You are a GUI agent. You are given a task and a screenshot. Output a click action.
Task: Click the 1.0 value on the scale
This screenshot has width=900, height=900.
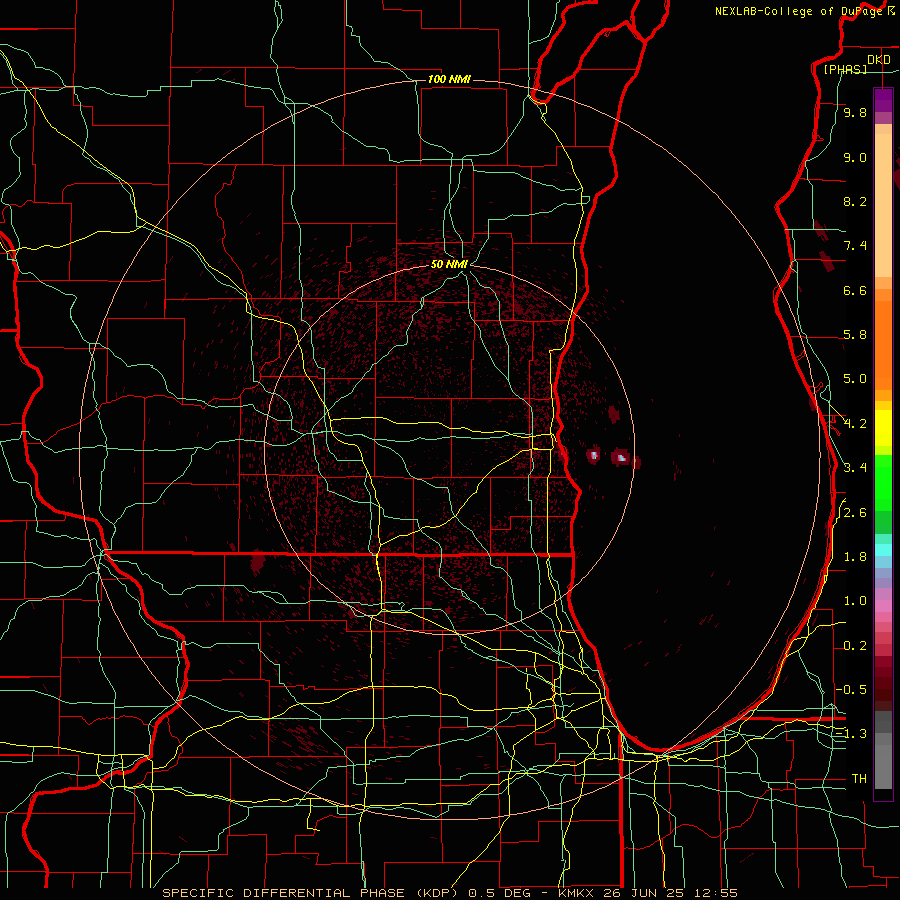click(855, 601)
